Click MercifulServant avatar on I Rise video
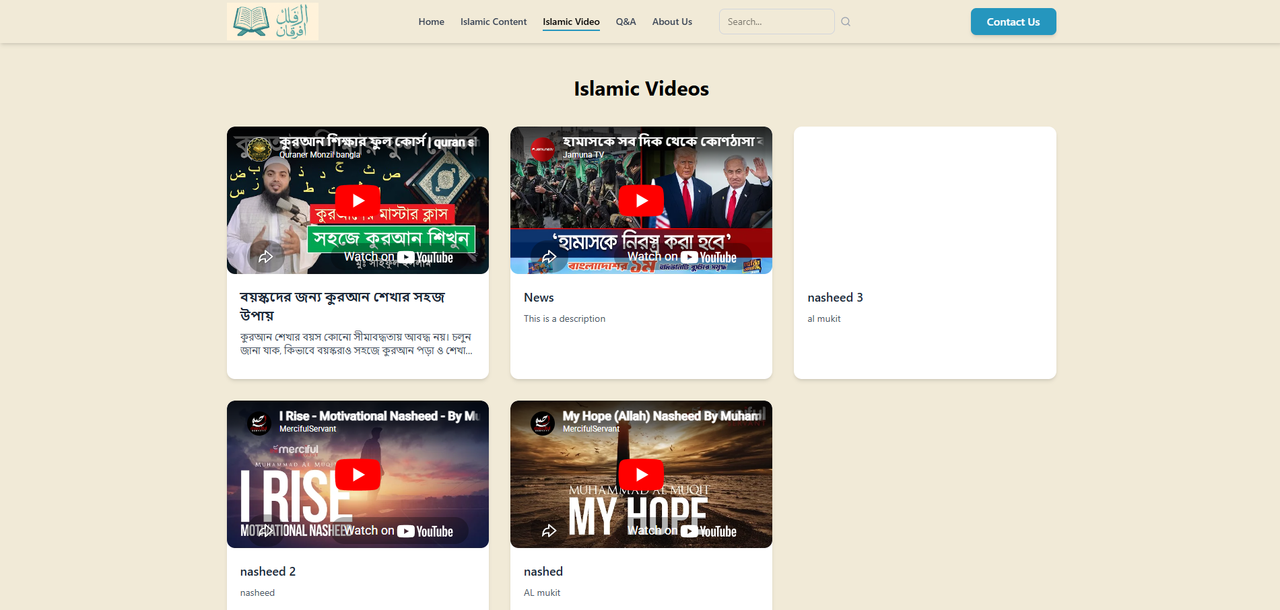This screenshot has height=610, width=1280. tap(259, 423)
